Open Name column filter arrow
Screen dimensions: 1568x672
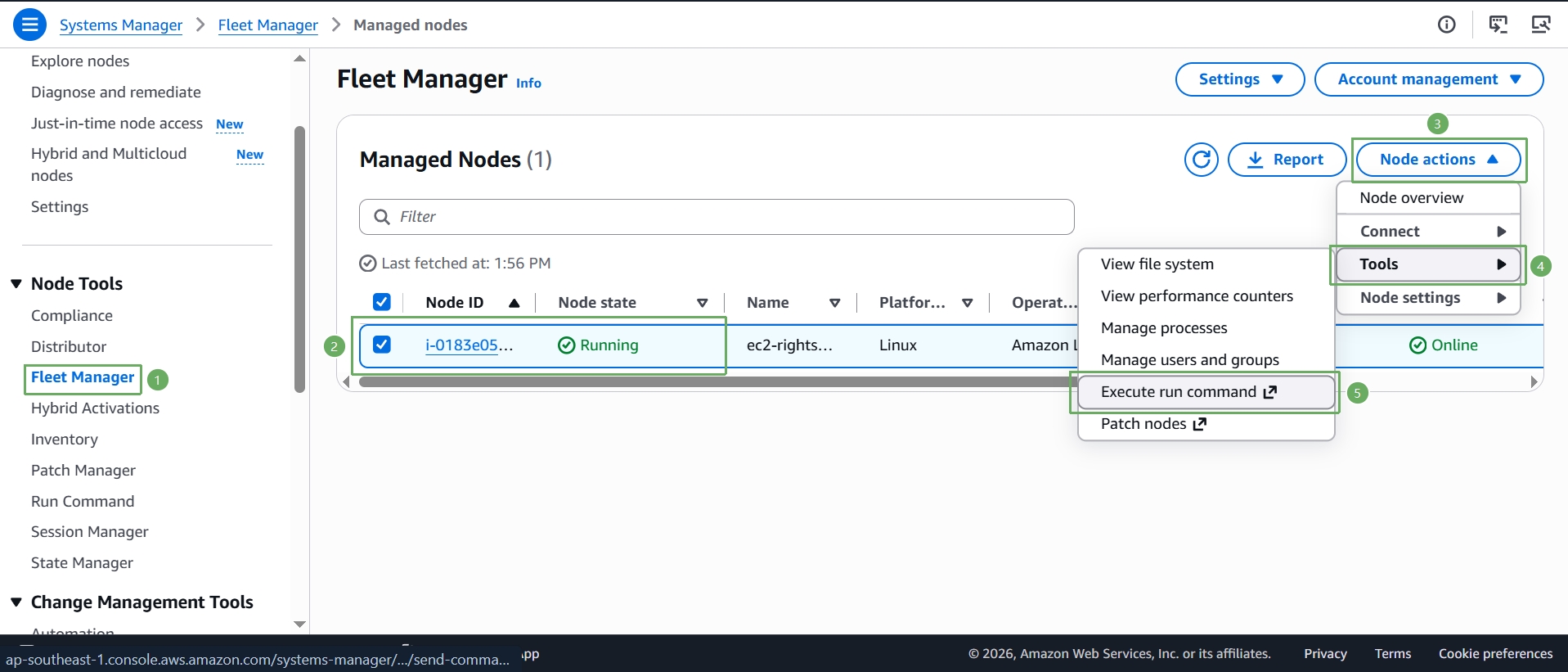tap(834, 303)
